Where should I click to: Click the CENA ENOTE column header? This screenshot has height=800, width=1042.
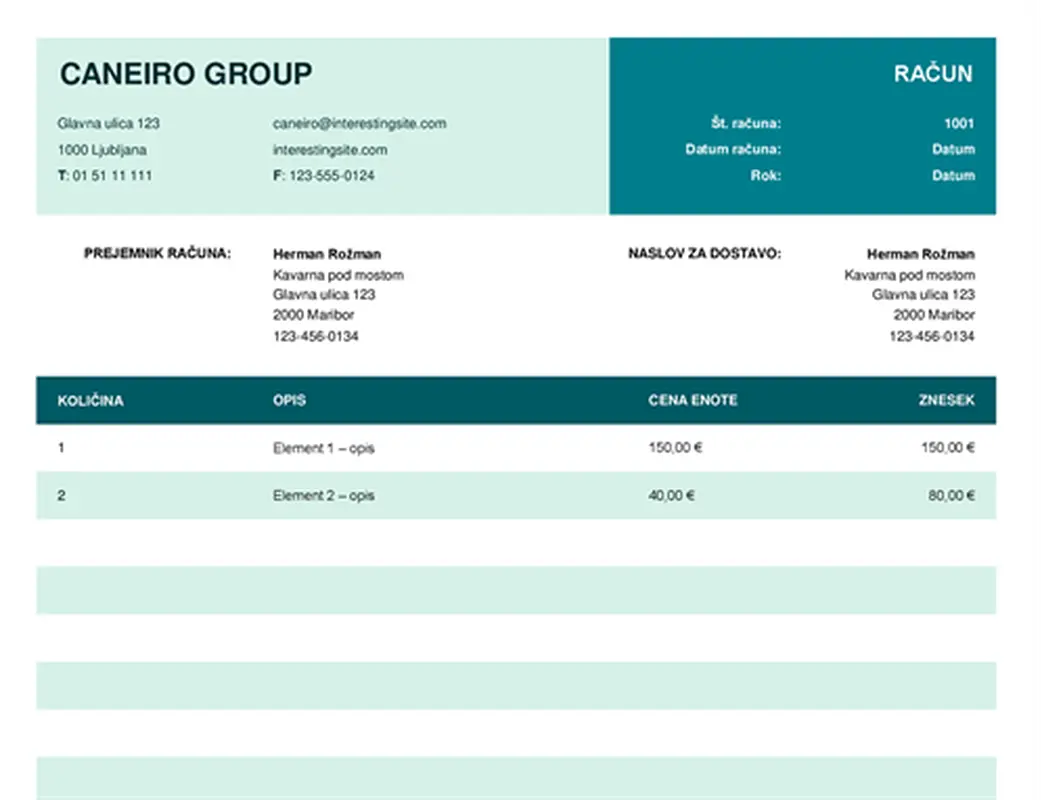point(692,400)
